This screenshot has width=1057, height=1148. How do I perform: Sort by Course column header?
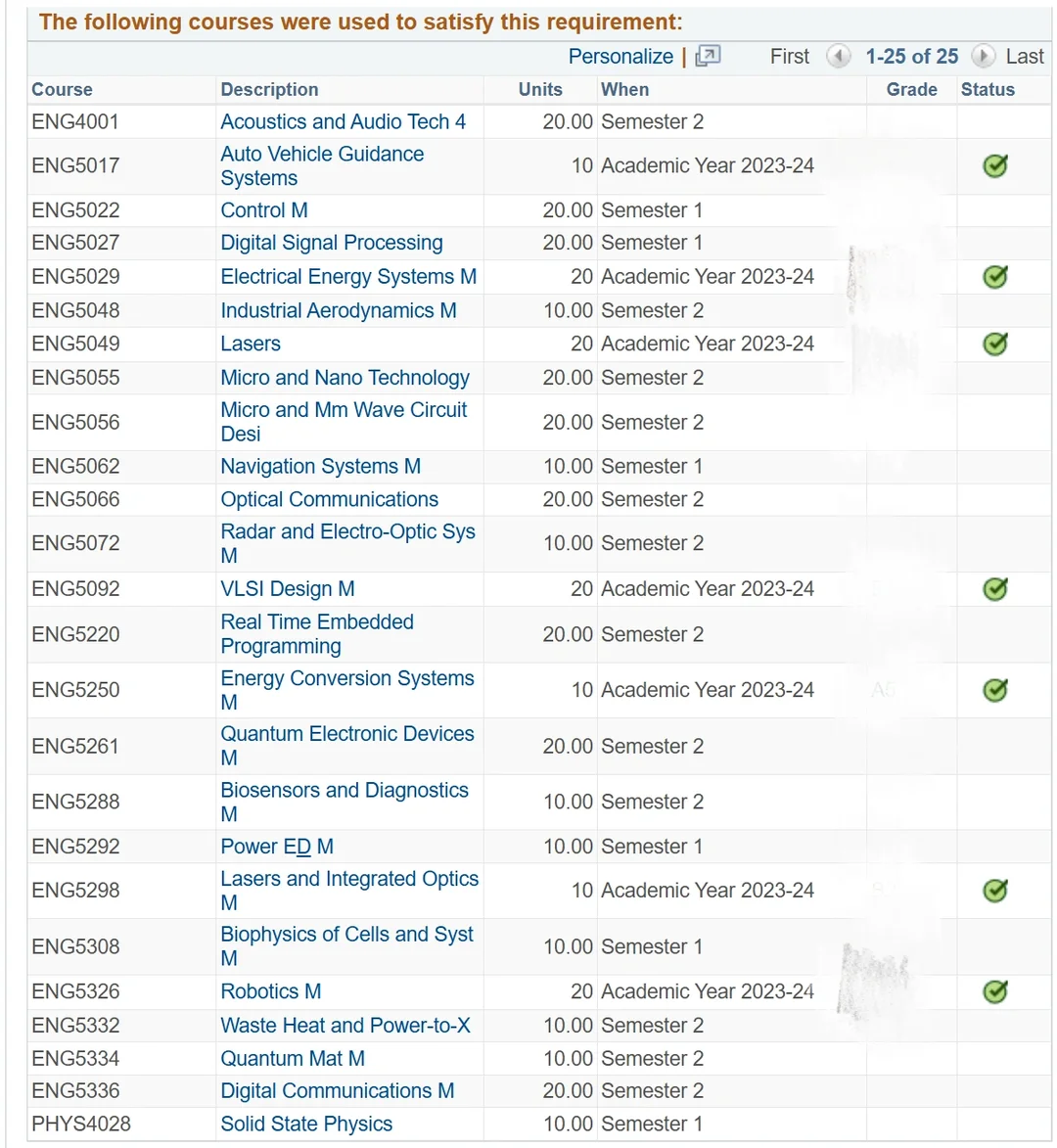coord(63,89)
